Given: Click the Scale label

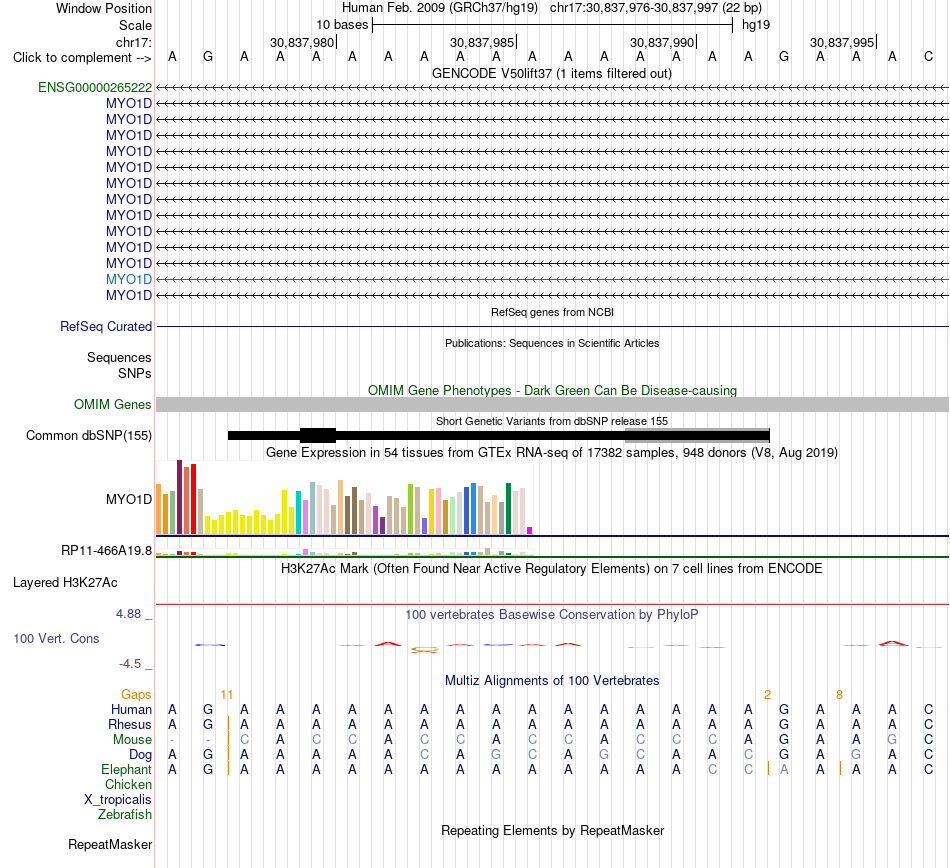Looking at the screenshot, I should [135, 25].
